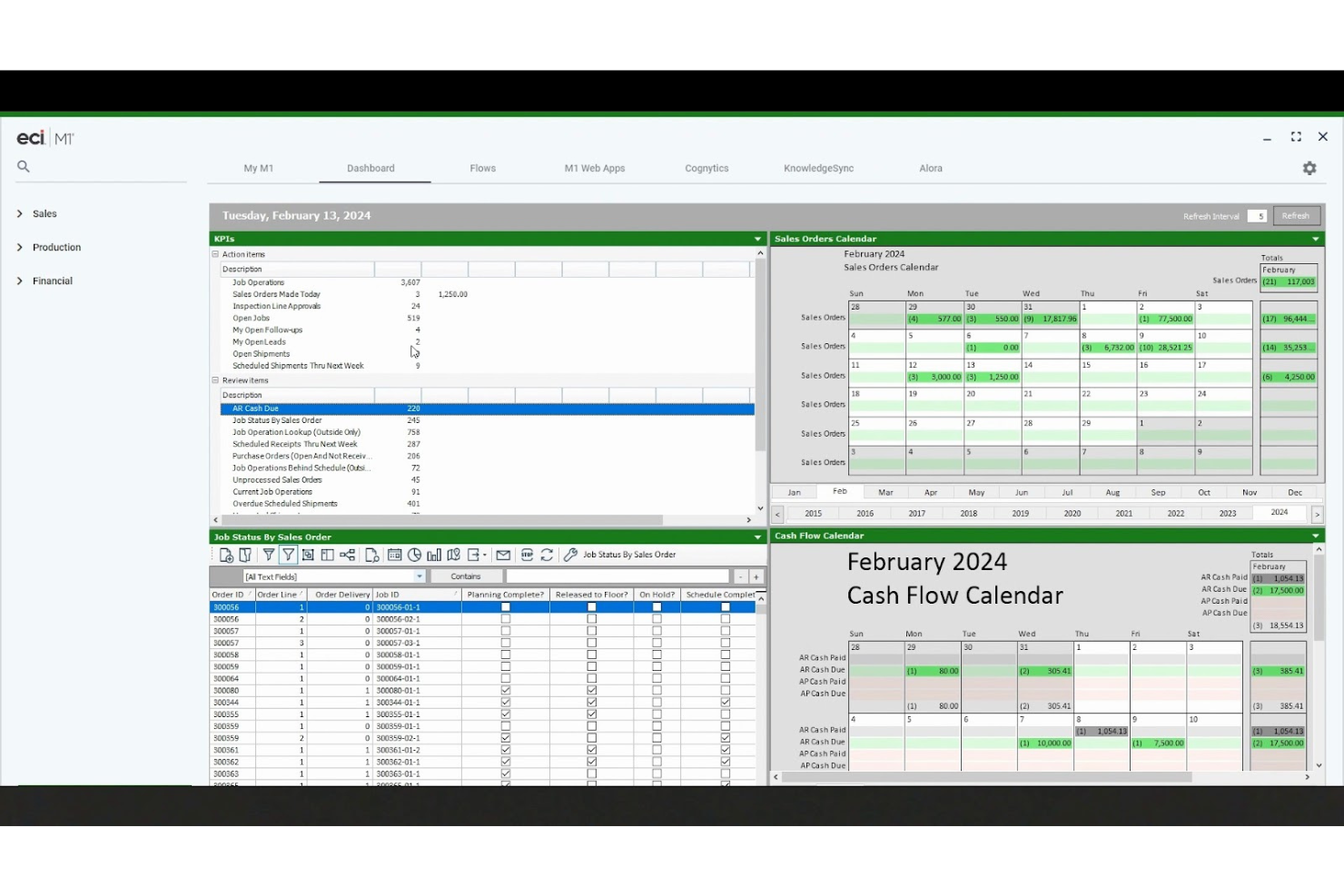Switch to the My M1 tab
This screenshot has height=896, width=1344.
(259, 168)
